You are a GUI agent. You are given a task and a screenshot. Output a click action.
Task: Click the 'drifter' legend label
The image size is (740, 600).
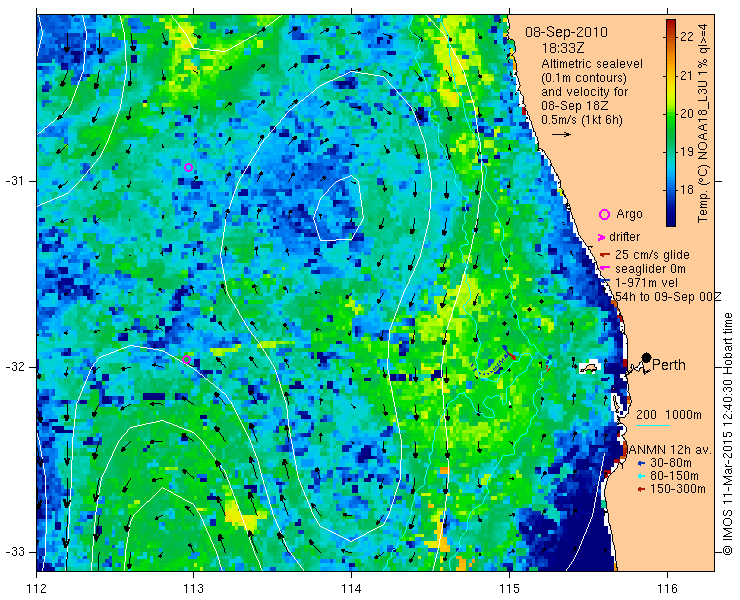coord(624,237)
